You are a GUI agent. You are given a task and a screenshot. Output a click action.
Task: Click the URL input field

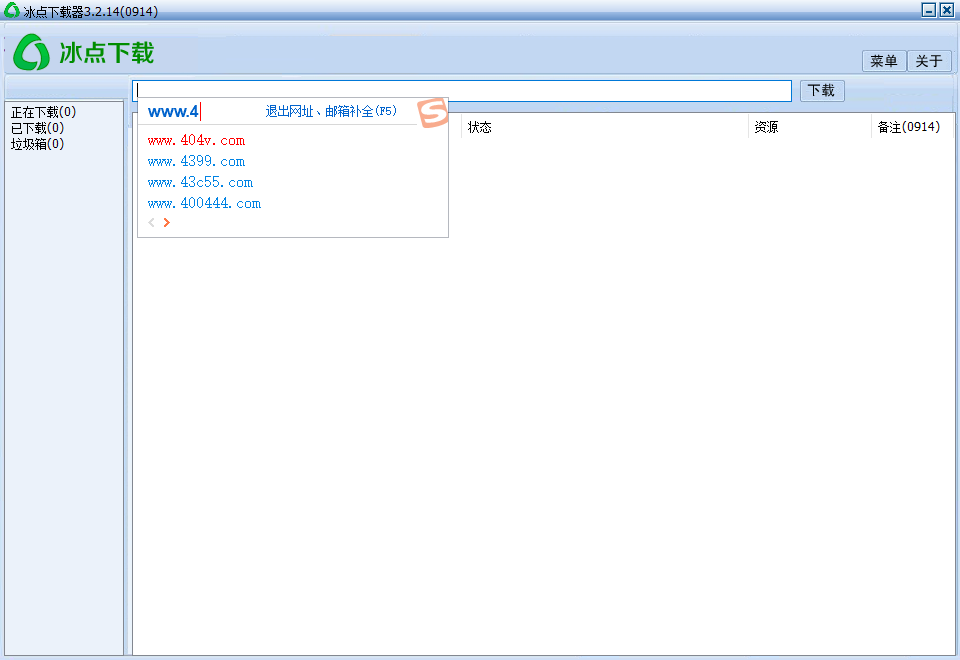(600, 90)
